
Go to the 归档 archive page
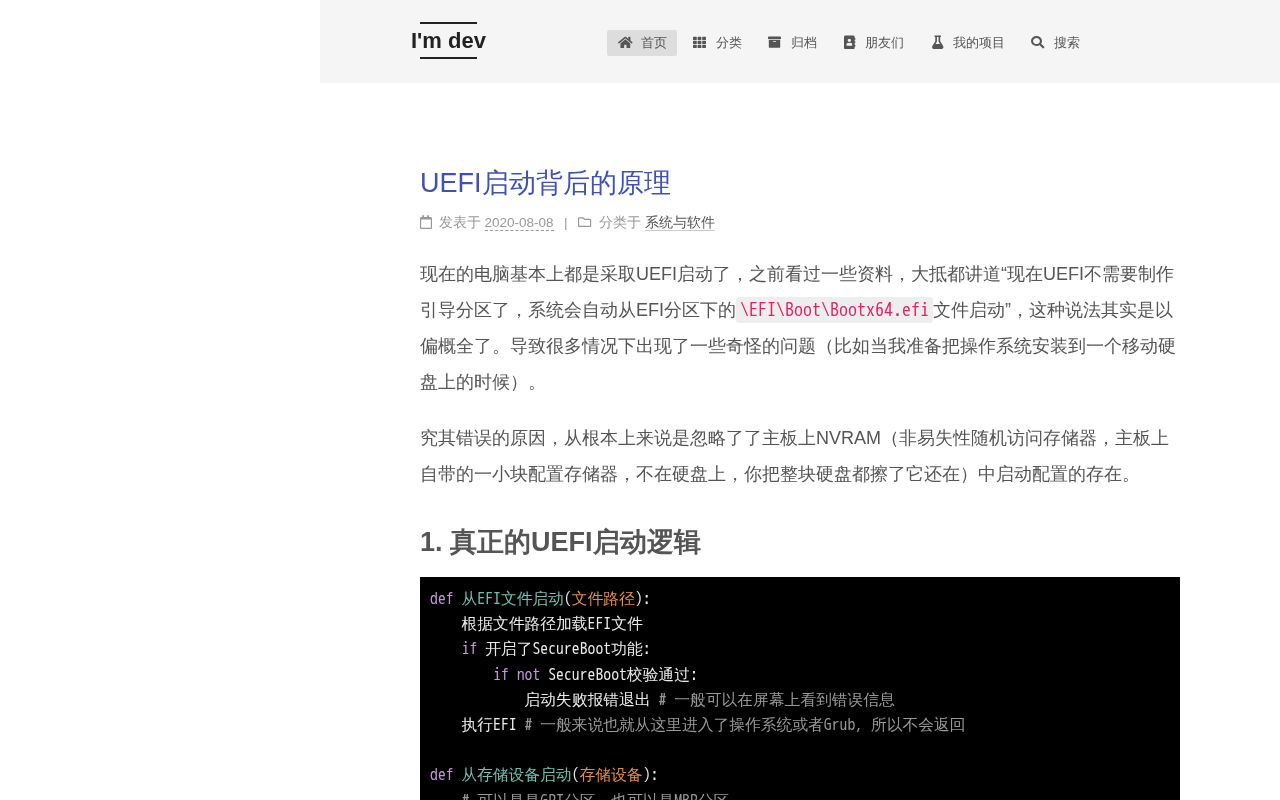pos(792,43)
